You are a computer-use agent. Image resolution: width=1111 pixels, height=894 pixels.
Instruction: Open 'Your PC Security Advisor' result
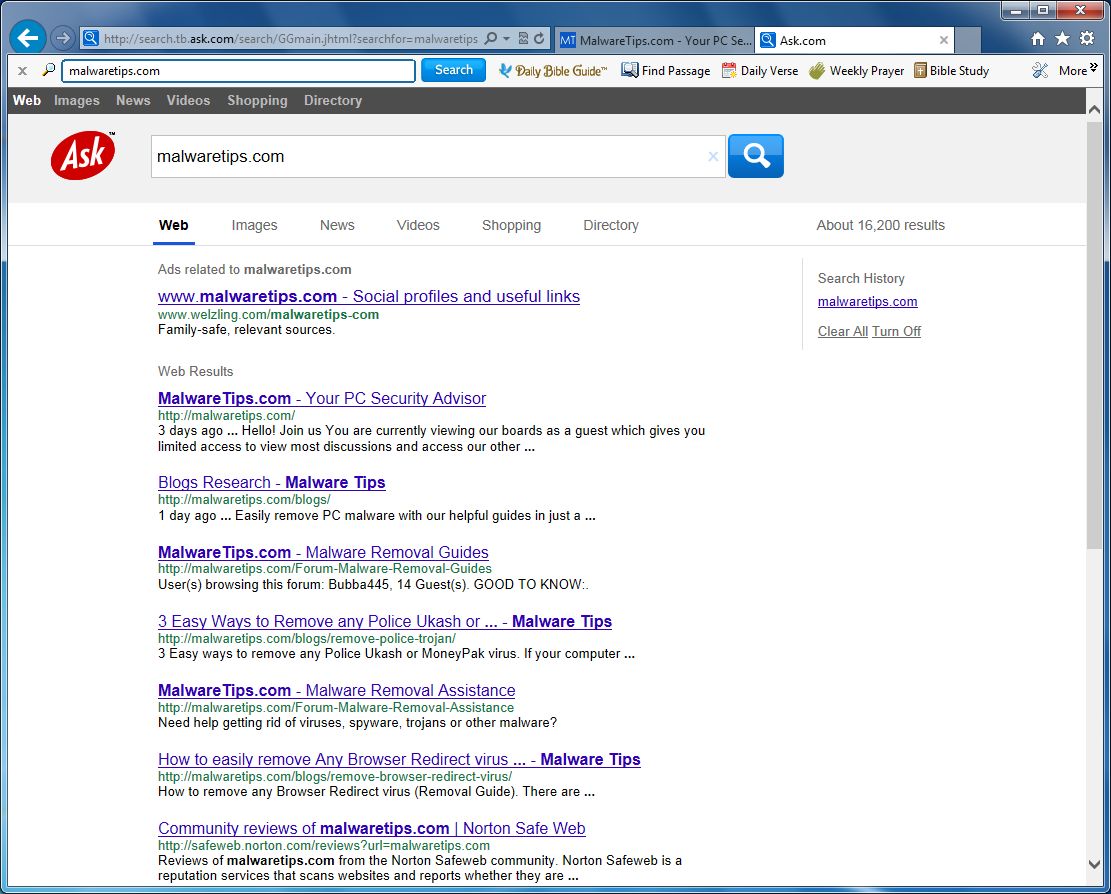[x=322, y=398]
